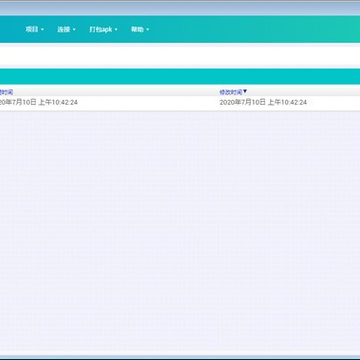
Task: Sort by the 修改时间 column header
Action: tap(233, 92)
